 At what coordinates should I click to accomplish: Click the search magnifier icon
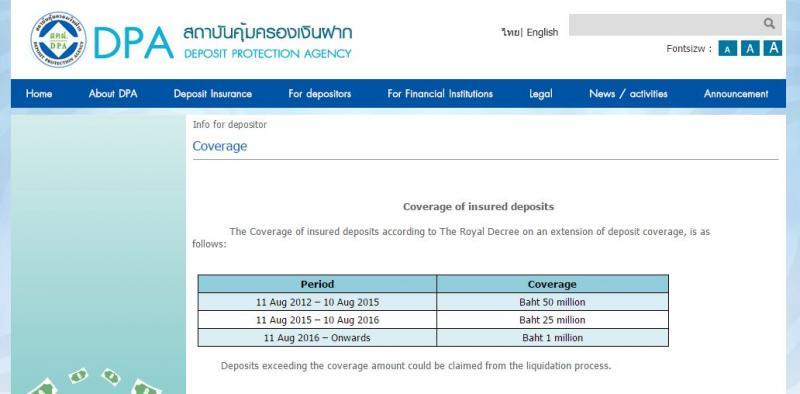[x=769, y=23]
